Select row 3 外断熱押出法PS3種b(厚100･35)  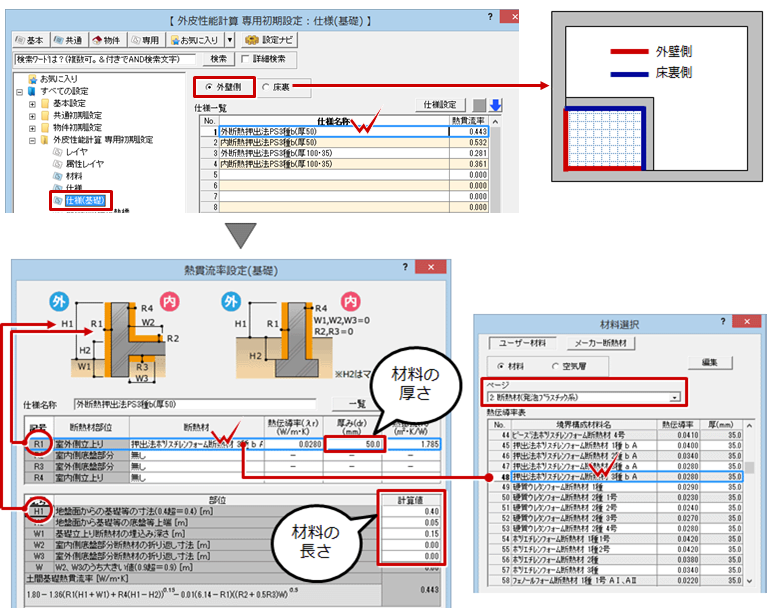coord(344,153)
